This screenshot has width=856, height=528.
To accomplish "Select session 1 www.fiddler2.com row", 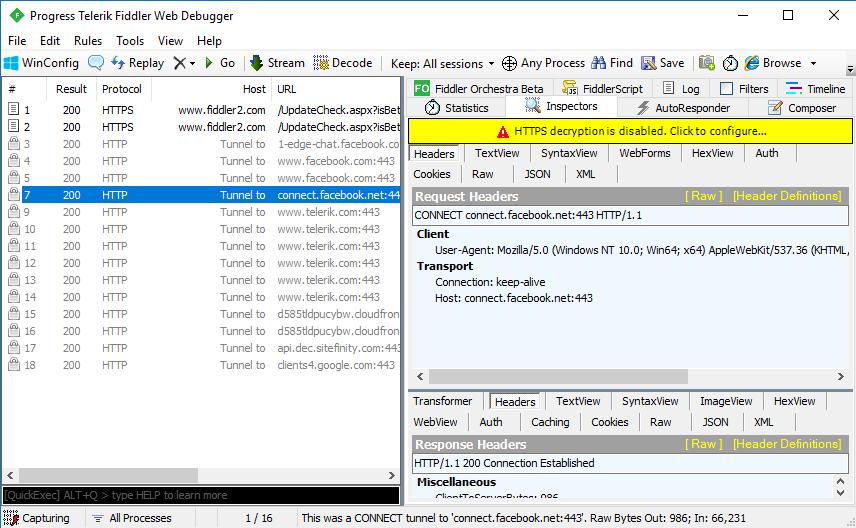I will pos(203,110).
